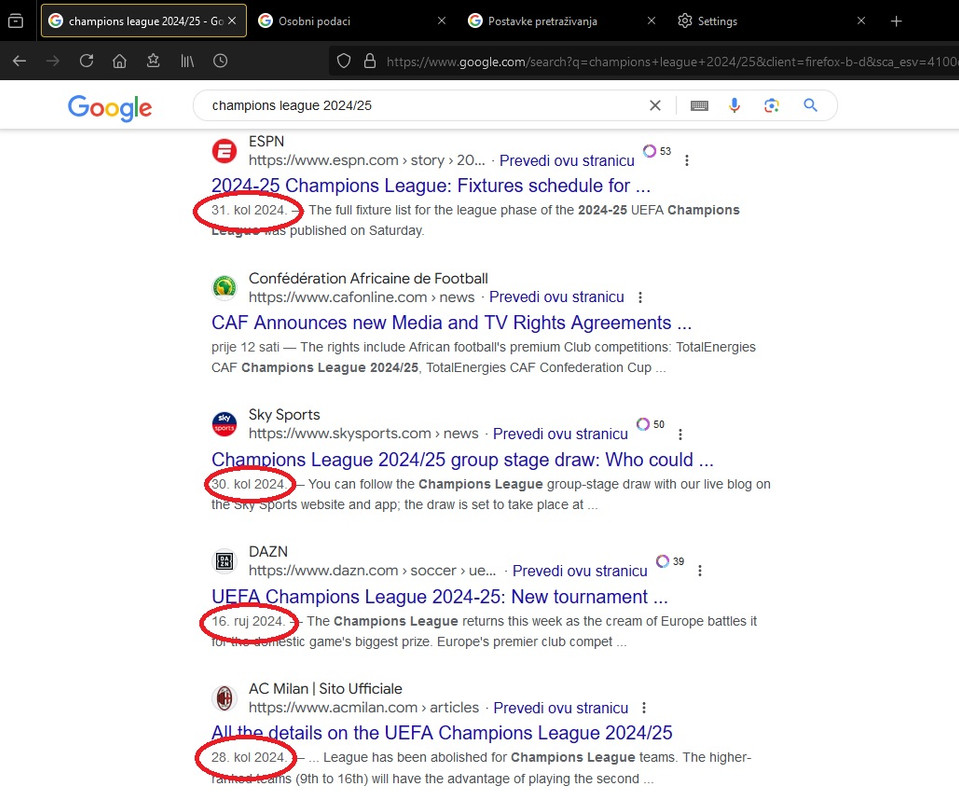The image size is (959, 800).
Task: Open the tab overview icon at top-left
Action: click(16, 21)
